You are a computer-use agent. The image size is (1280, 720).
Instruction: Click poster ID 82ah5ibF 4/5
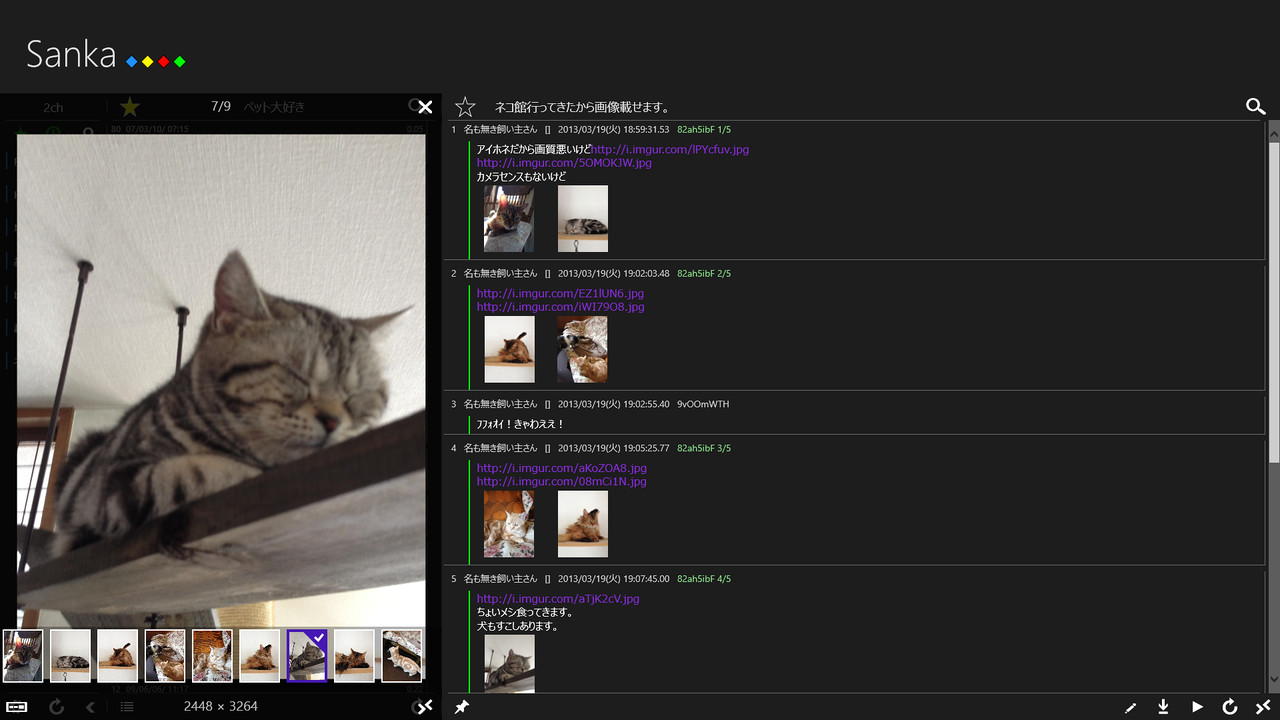(x=704, y=578)
